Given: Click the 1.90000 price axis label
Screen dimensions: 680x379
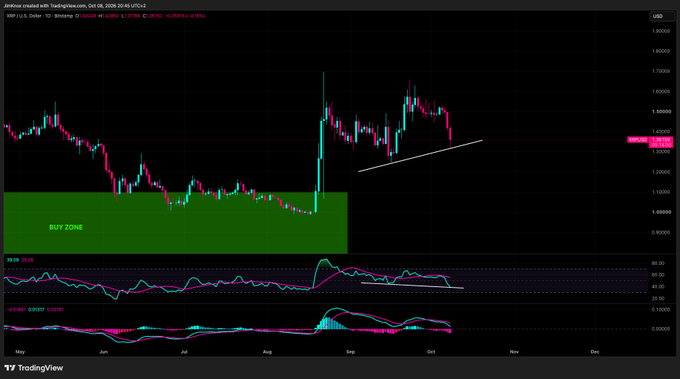Looking at the screenshot, I should point(661,31).
